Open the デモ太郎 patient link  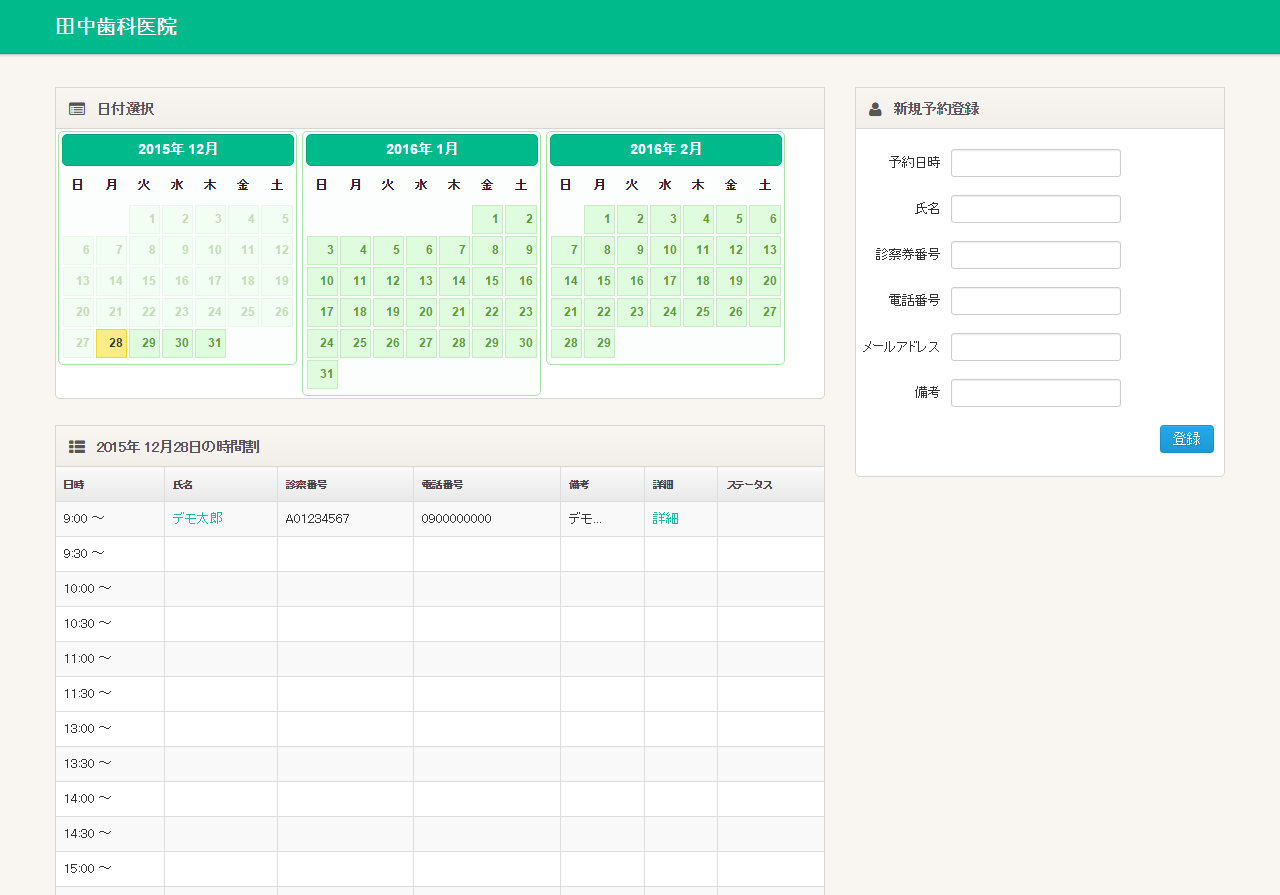coord(197,518)
